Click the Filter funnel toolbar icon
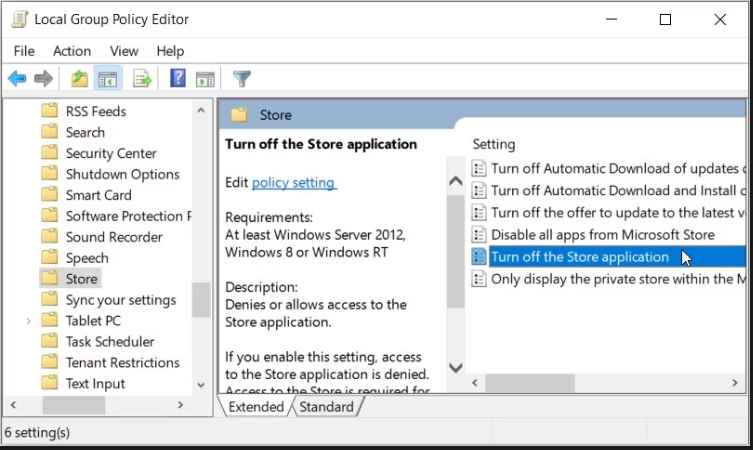Image resolution: width=753 pixels, height=450 pixels. (242, 78)
